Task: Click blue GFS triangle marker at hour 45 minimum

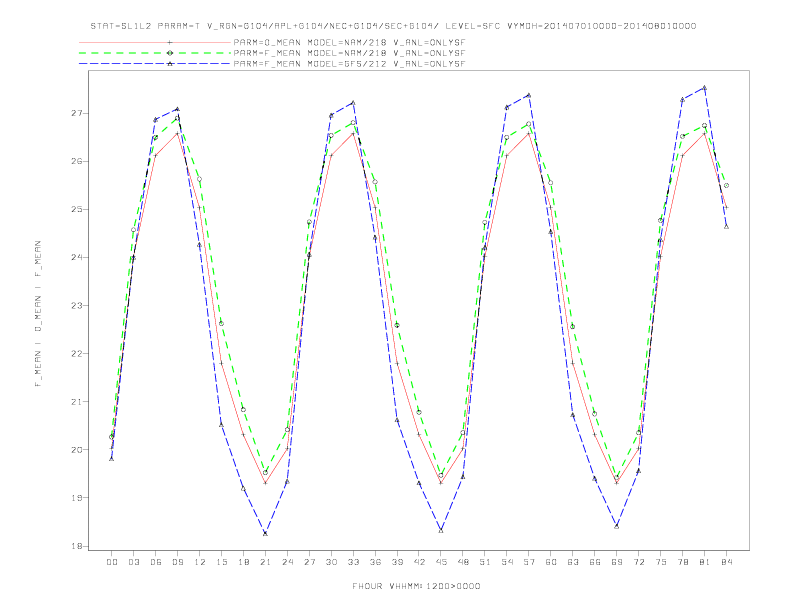Action: tap(441, 531)
